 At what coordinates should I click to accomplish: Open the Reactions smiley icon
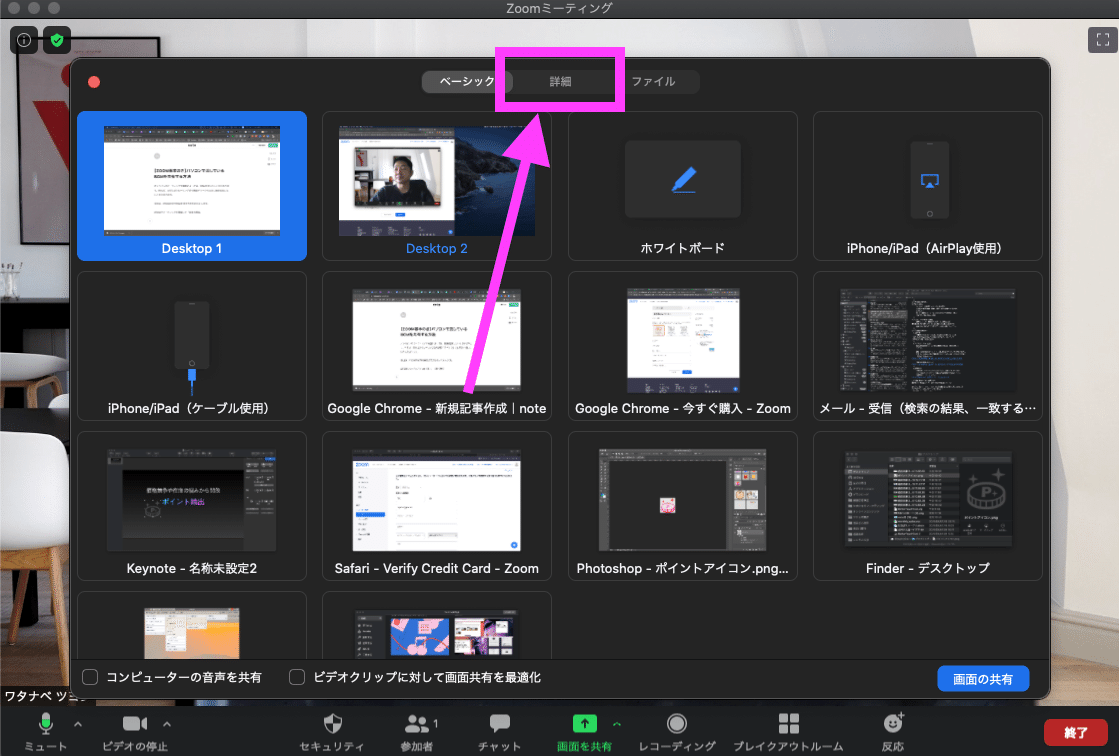point(893,723)
